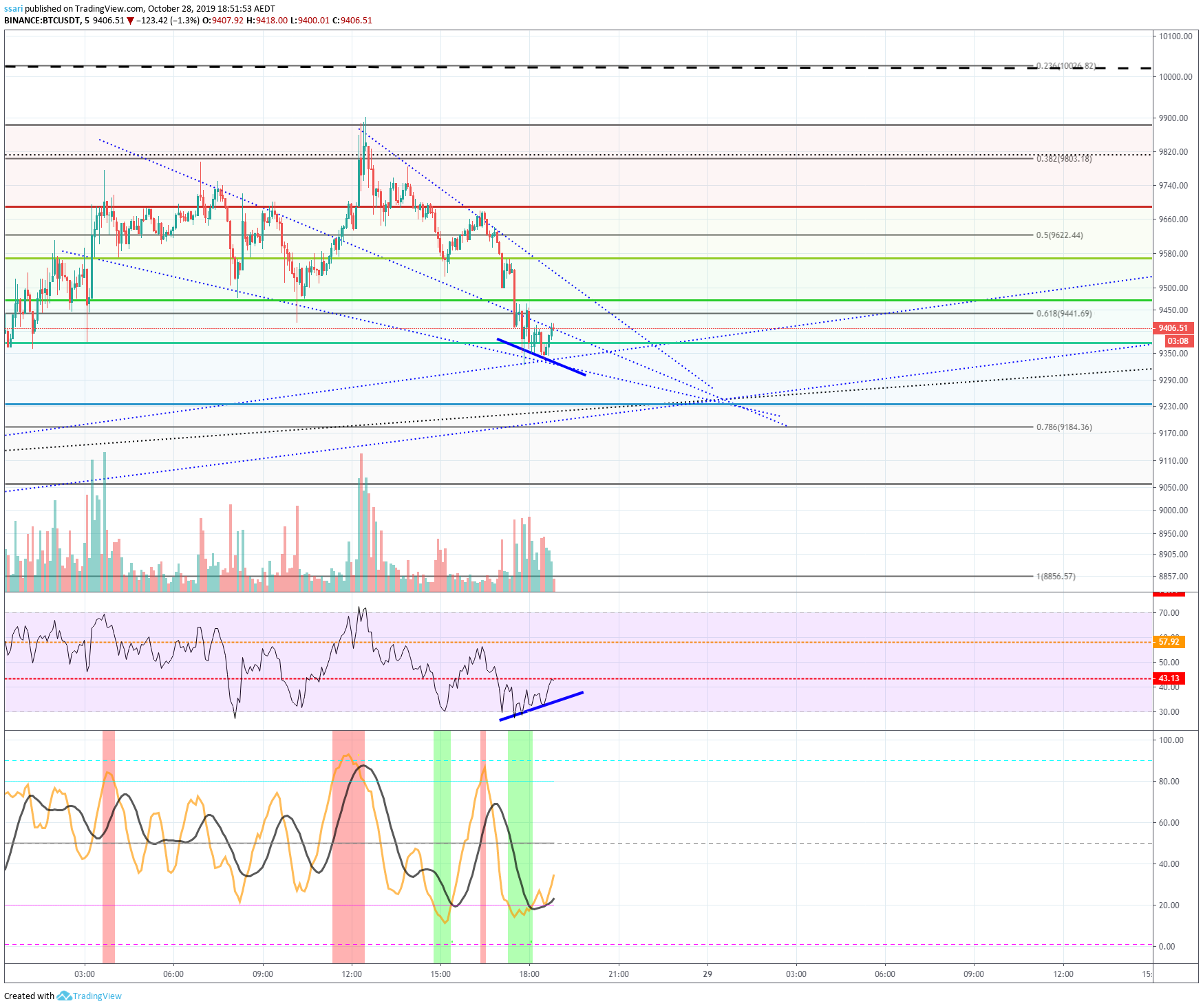Click the TradingView cloud logo icon
The width and height of the screenshot is (1203, 1008).
pos(64,996)
